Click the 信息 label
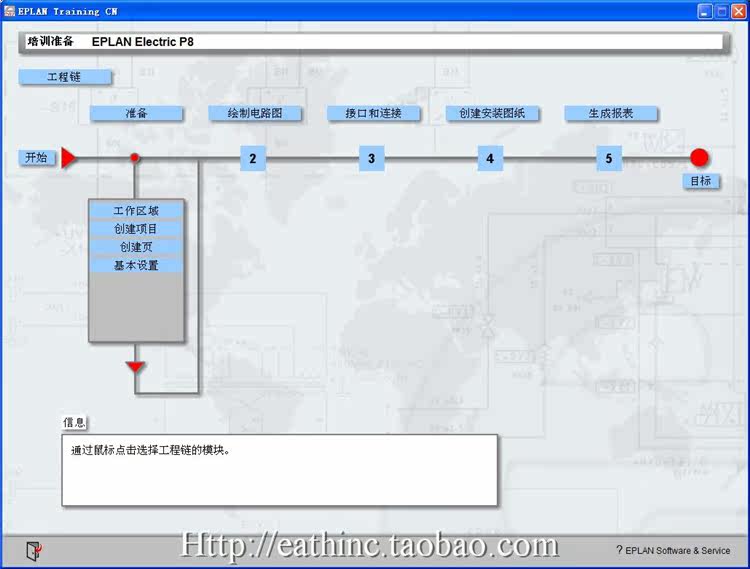Image resolution: width=750 pixels, height=569 pixels. (74, 423)
